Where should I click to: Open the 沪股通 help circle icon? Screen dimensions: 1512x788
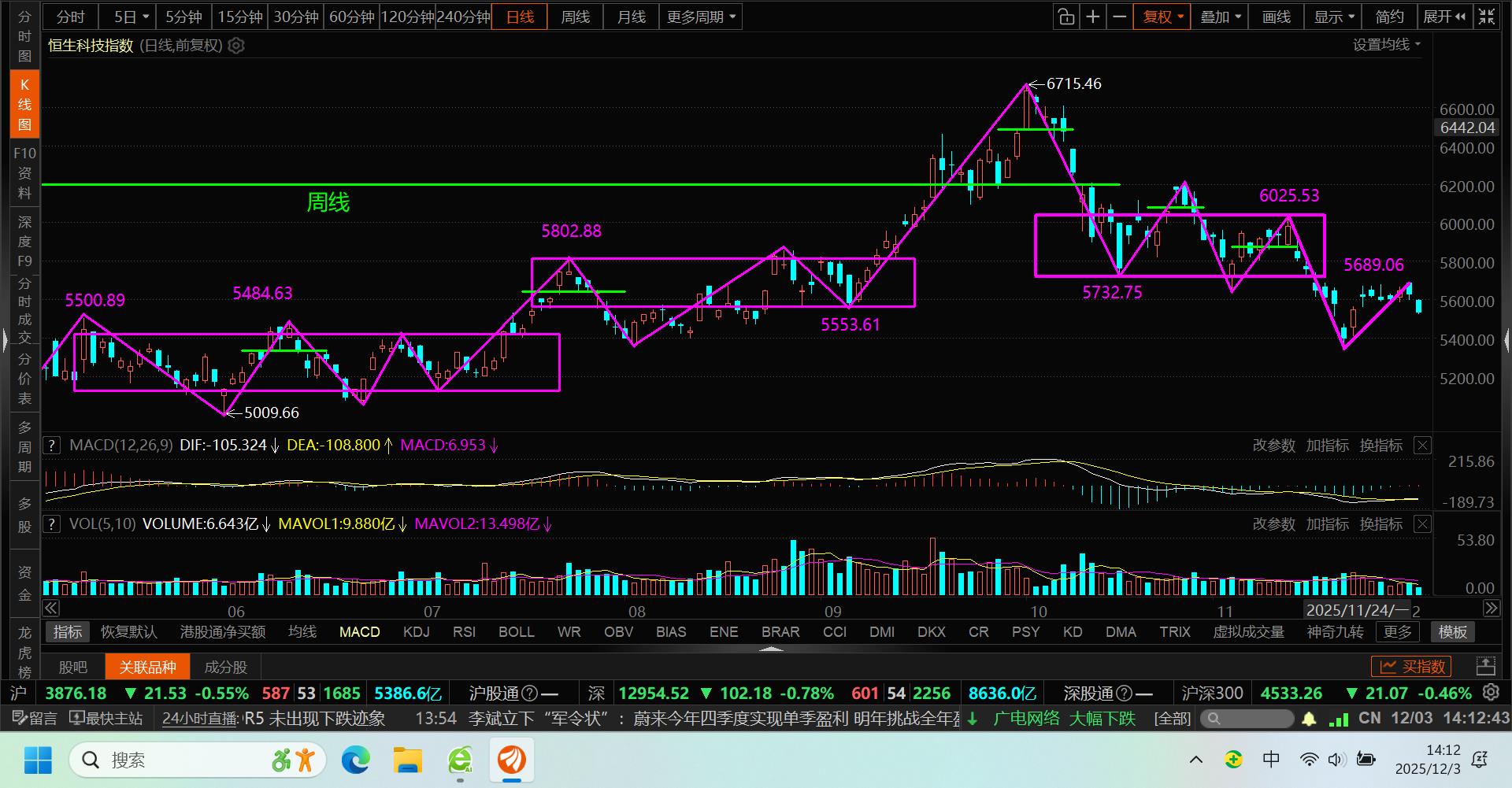530,694
